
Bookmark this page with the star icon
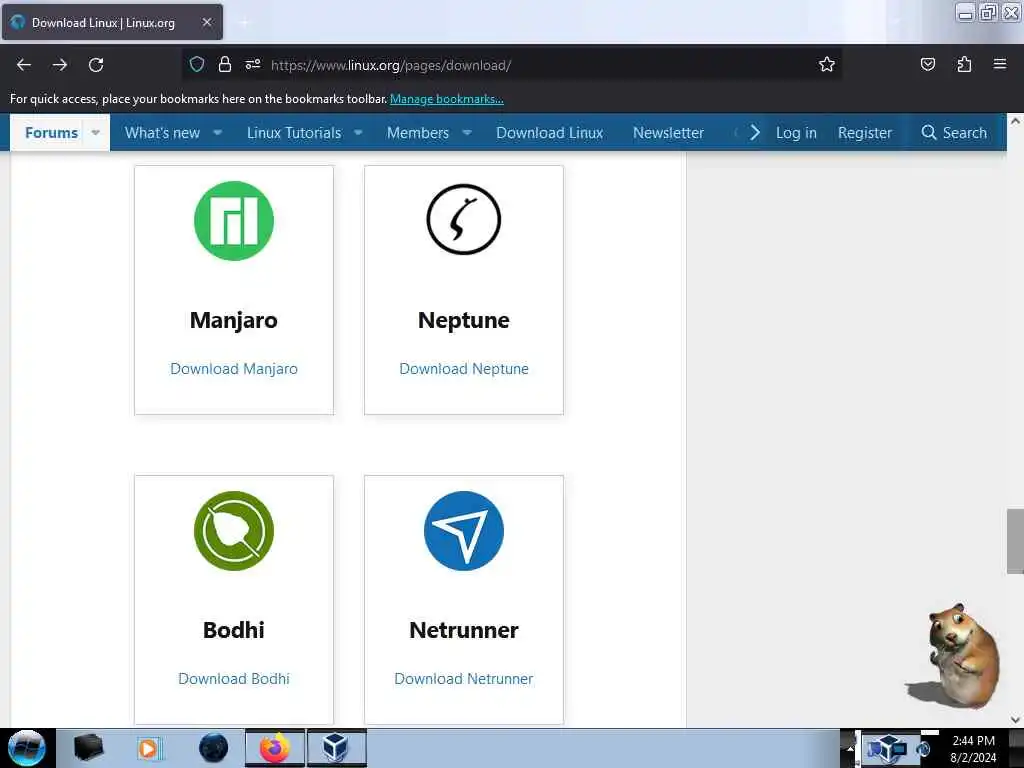(827, 65)
